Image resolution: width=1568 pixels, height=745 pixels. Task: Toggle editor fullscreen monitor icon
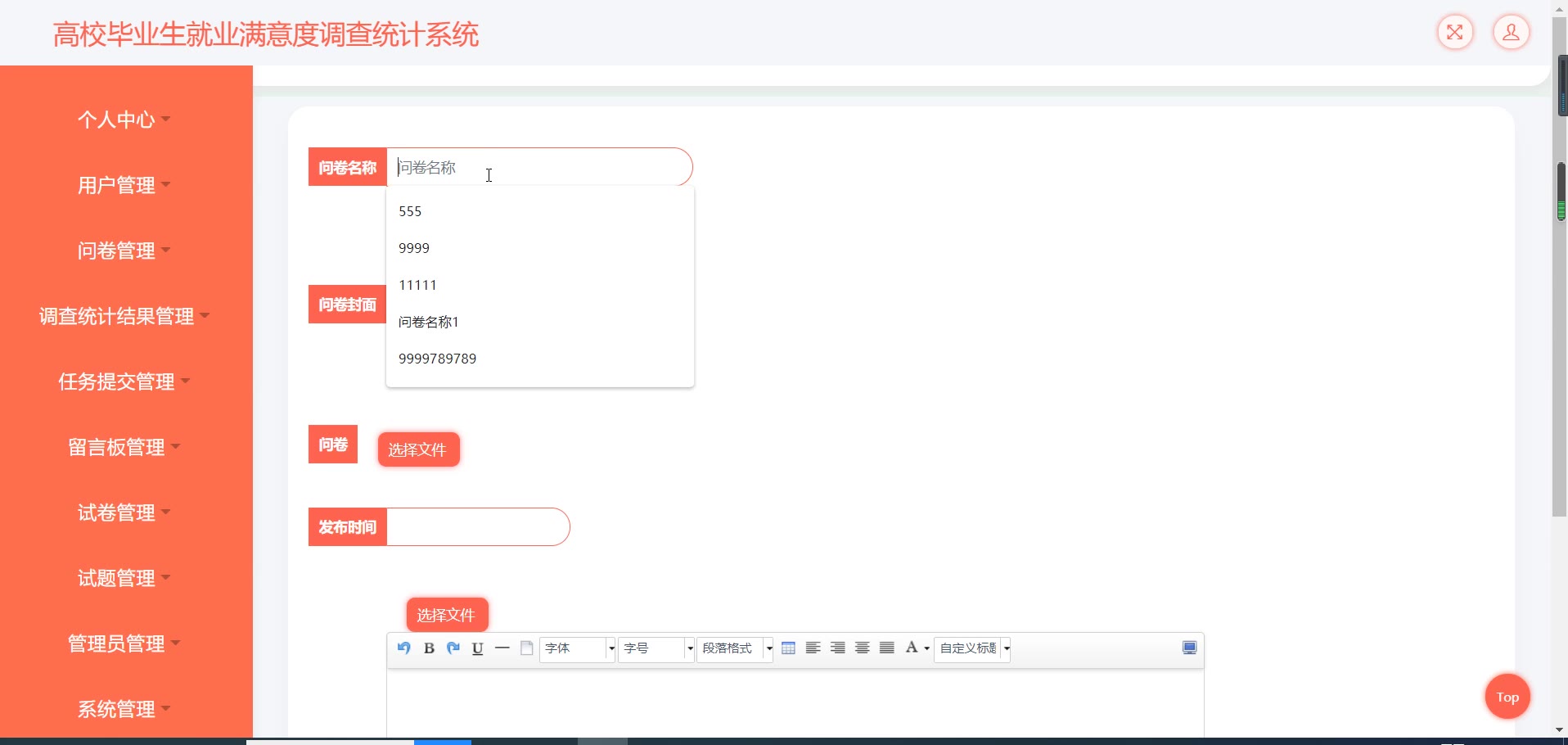[1190, 648]
